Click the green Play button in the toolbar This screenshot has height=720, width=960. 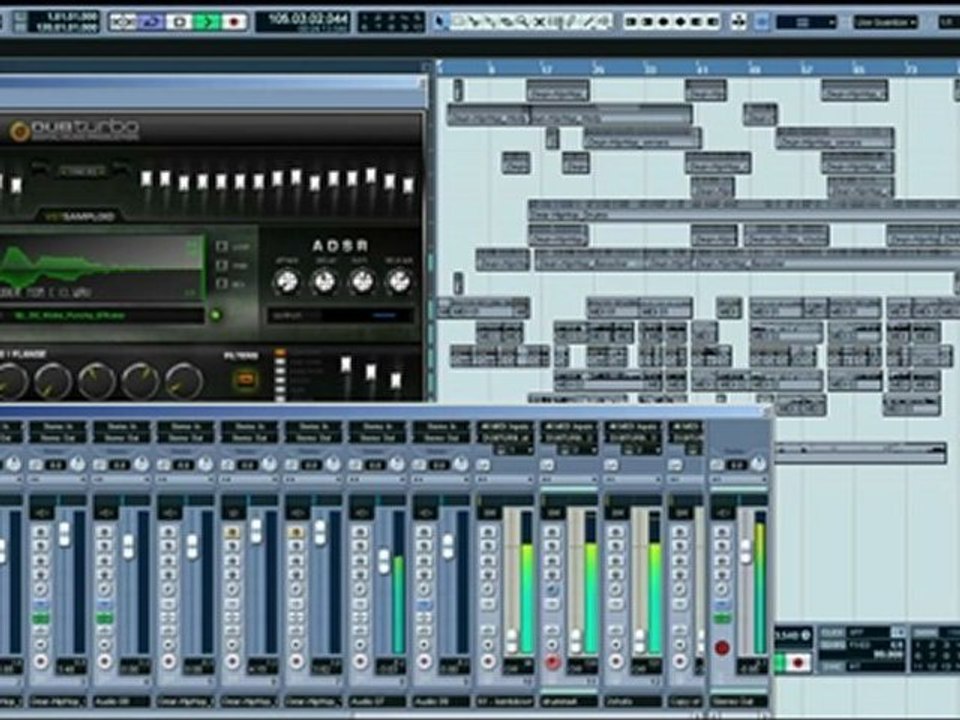coord(207,22)
